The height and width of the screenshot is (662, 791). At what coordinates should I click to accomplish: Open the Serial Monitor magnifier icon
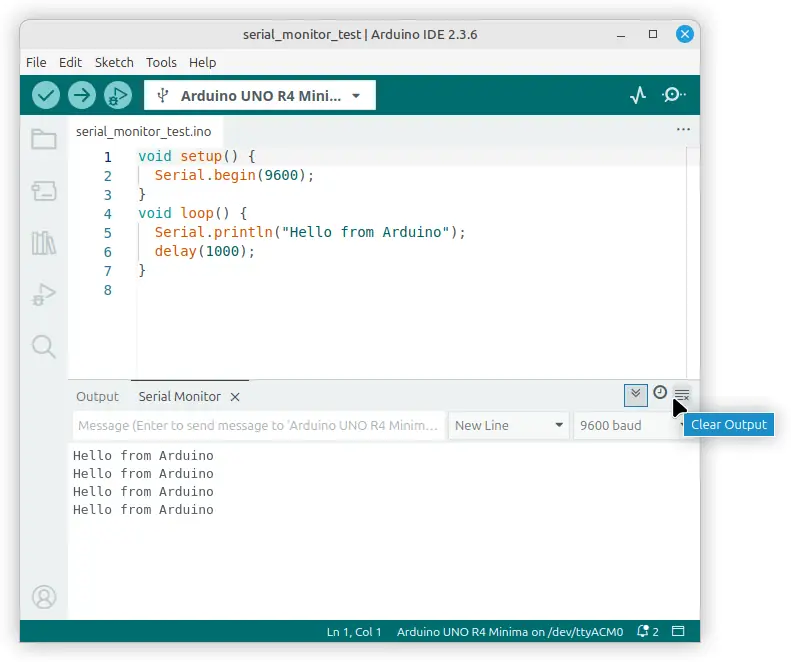pos(674,95)
